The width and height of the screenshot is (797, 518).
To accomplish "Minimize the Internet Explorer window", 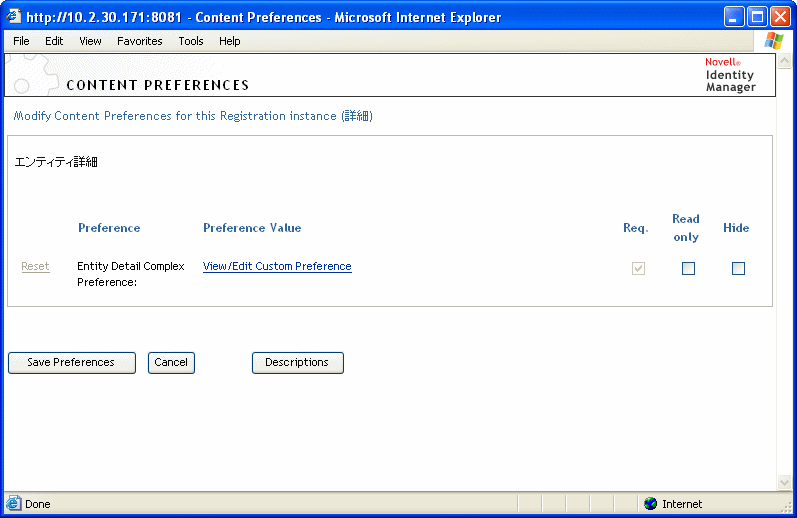I will pyautogui.click(x=733, y=17).
